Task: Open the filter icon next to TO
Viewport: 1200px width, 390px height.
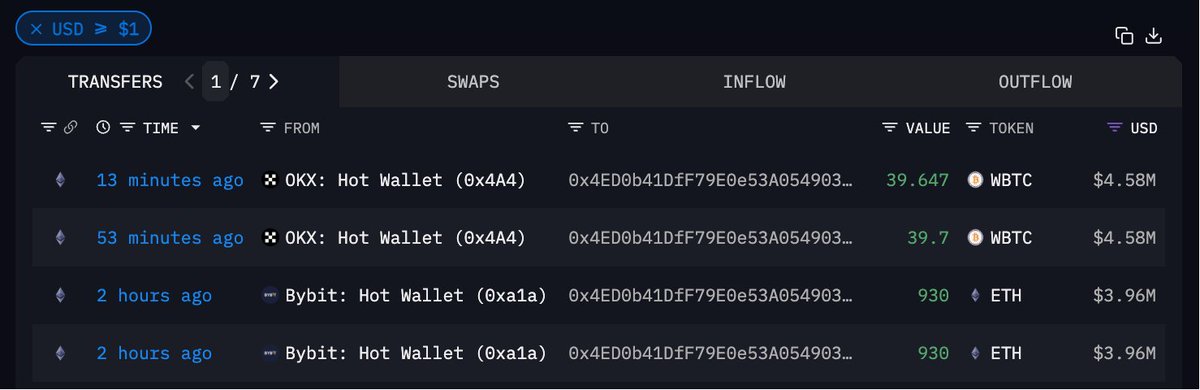Action: (575, 128)
